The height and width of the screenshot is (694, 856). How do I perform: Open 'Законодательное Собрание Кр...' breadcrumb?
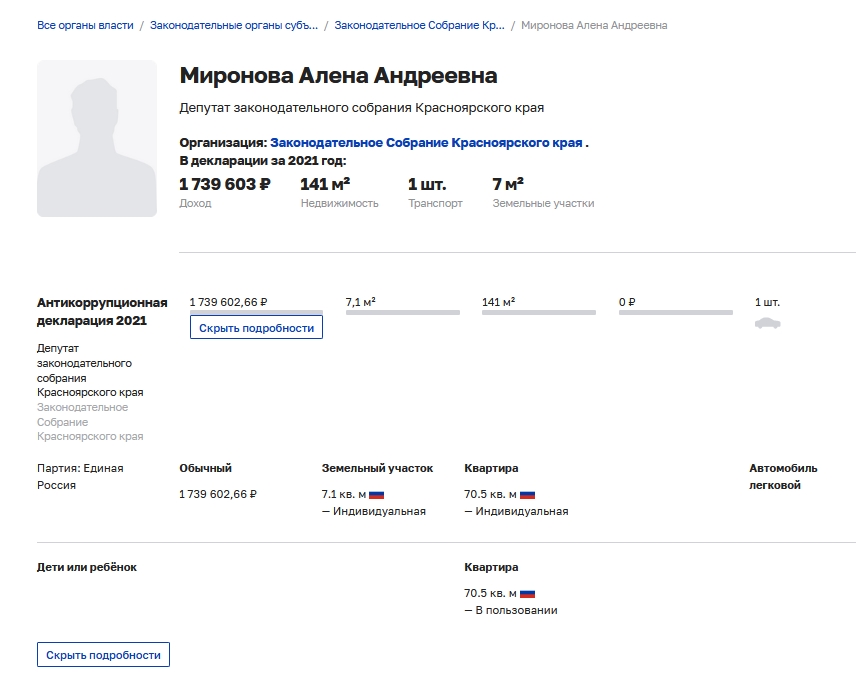pyautogui.click(x=419, y=25)
